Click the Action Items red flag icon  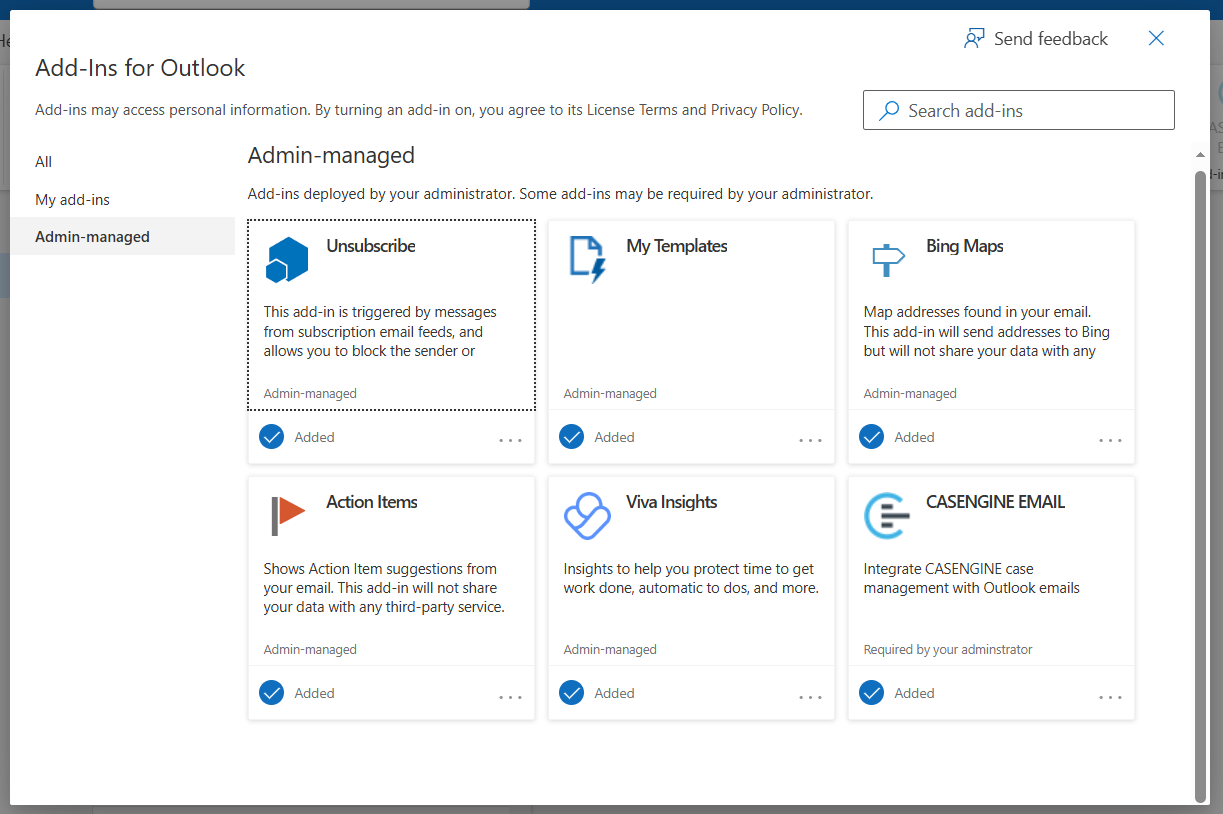point(287,515)
